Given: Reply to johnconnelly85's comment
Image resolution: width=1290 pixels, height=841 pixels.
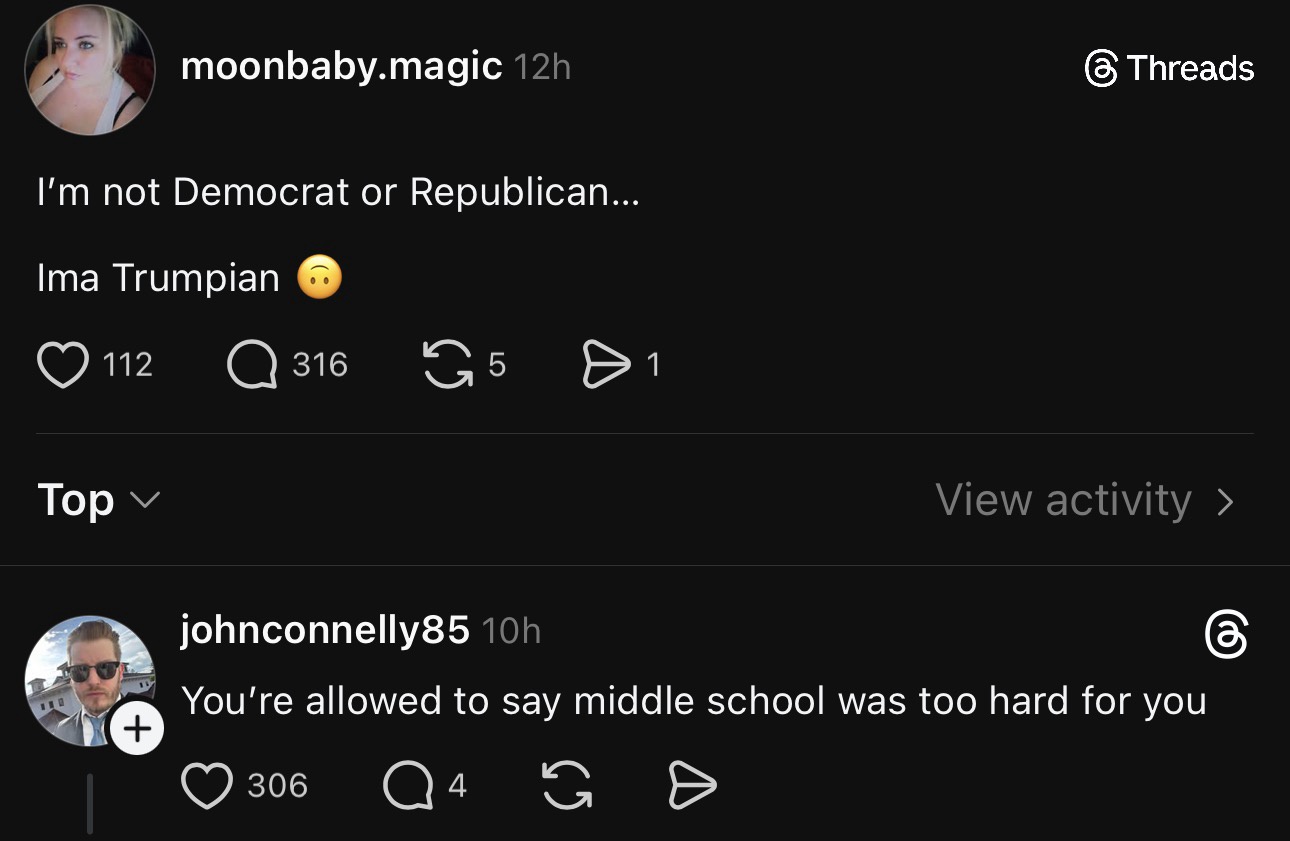Looking at the screenshot, I should (406, 786).
